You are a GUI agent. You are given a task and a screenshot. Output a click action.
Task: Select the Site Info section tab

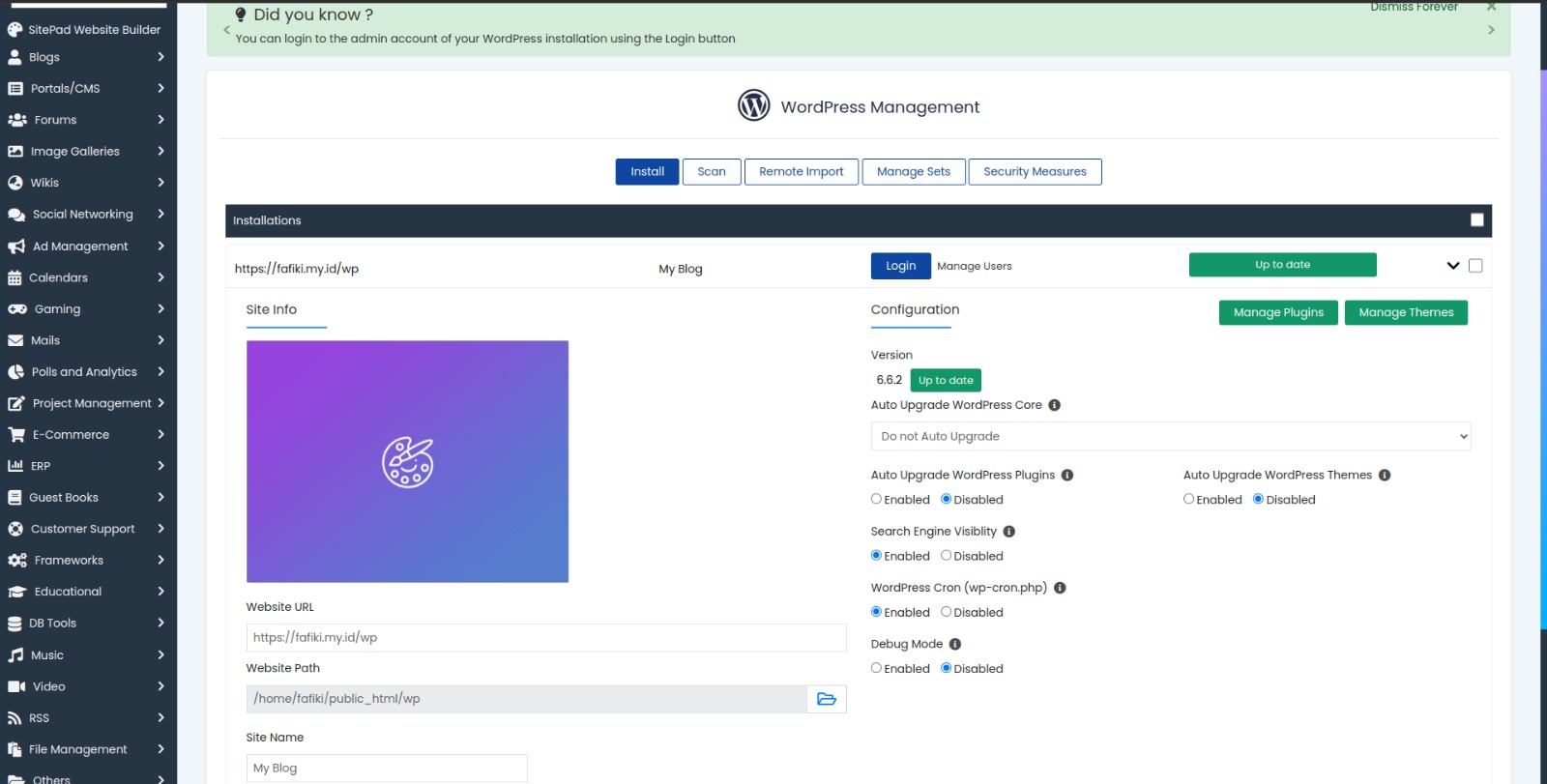(272, 310)
